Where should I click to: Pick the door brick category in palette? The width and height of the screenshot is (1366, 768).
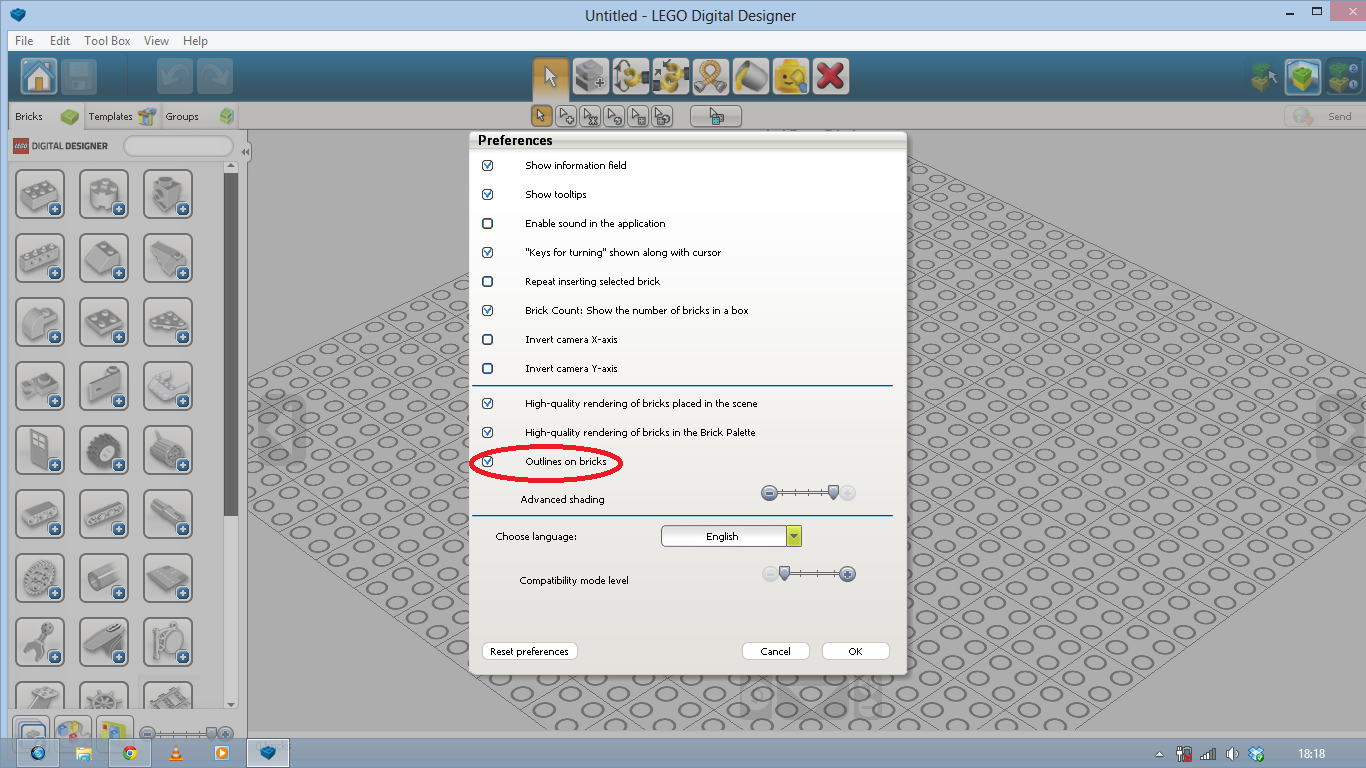point(40,450)
